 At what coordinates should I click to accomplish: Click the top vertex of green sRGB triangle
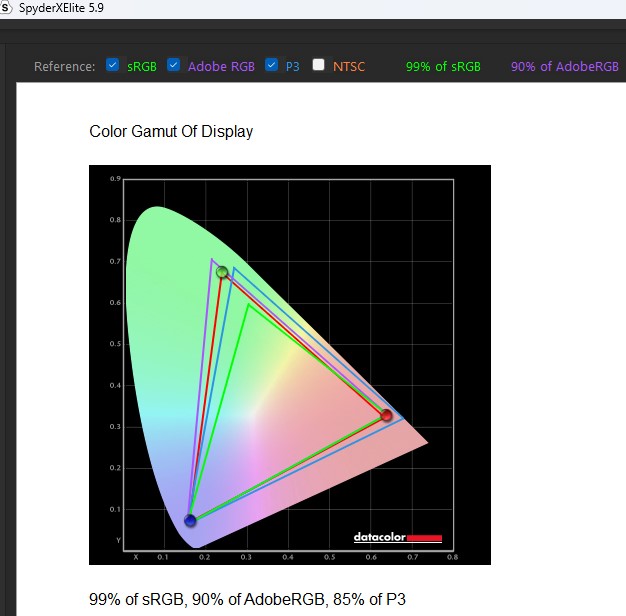pos(247,304)
